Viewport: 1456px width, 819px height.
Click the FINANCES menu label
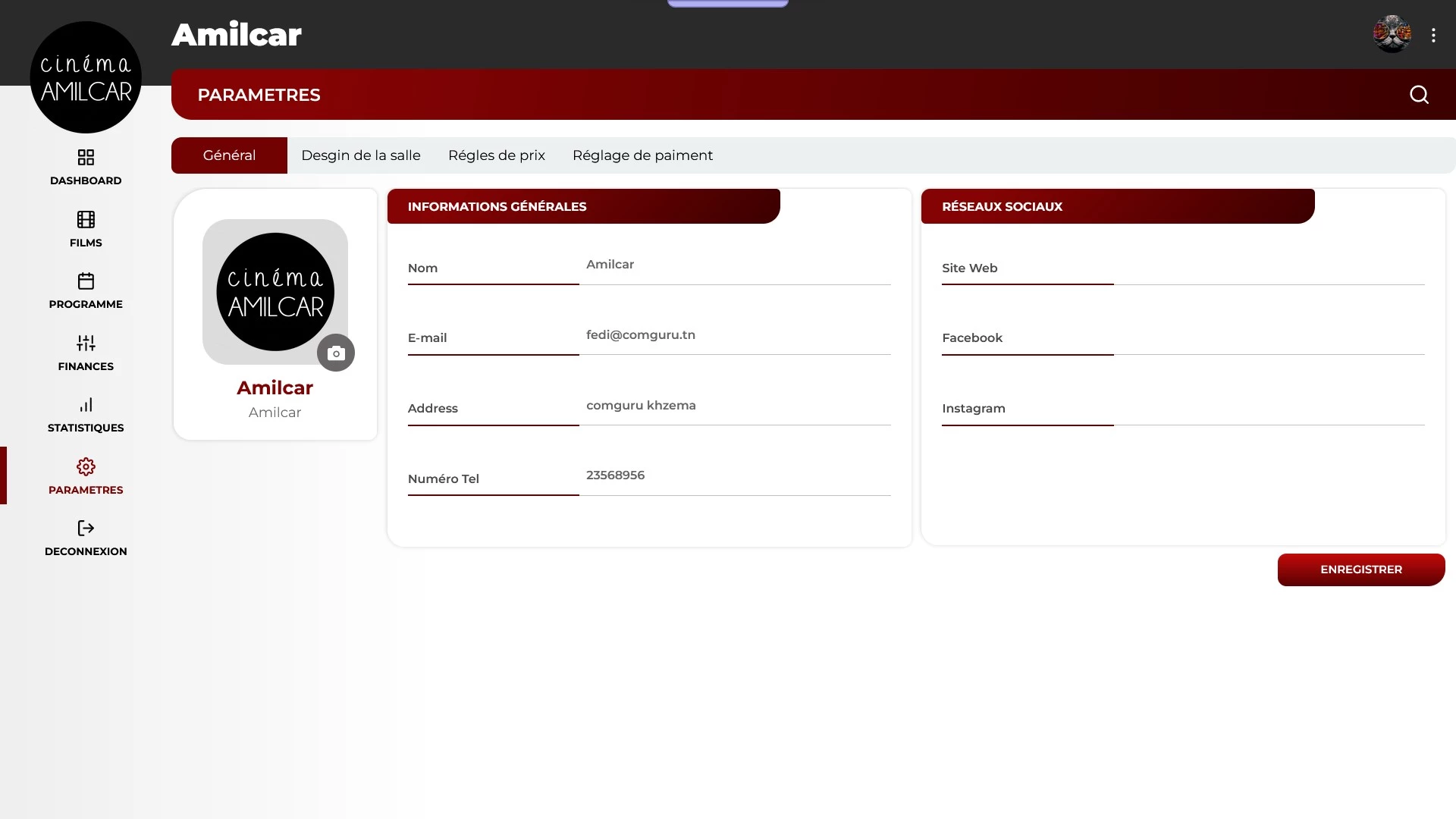click(x=86, y=366)
